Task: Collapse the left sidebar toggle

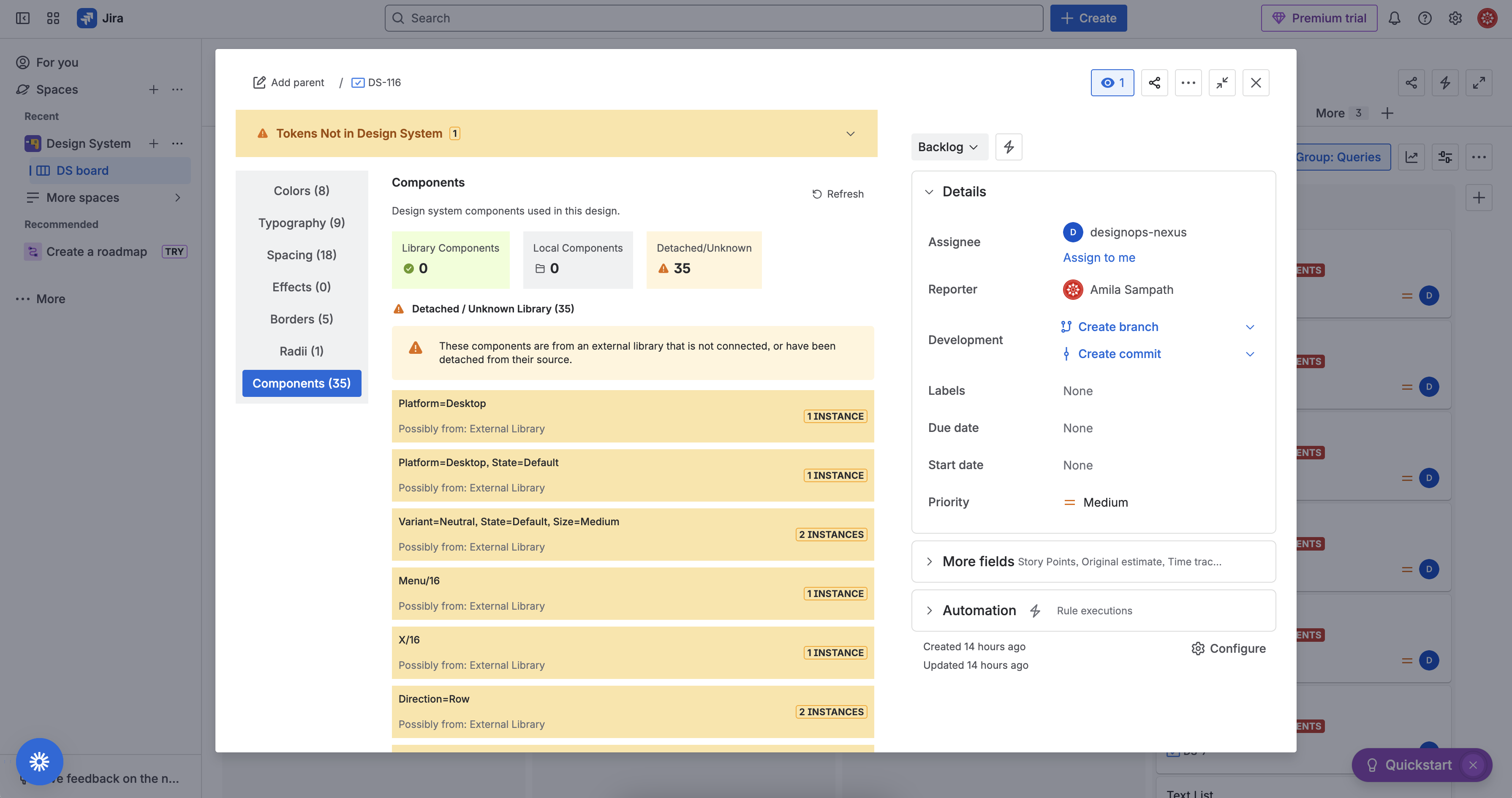Action: tap(22, 18)
